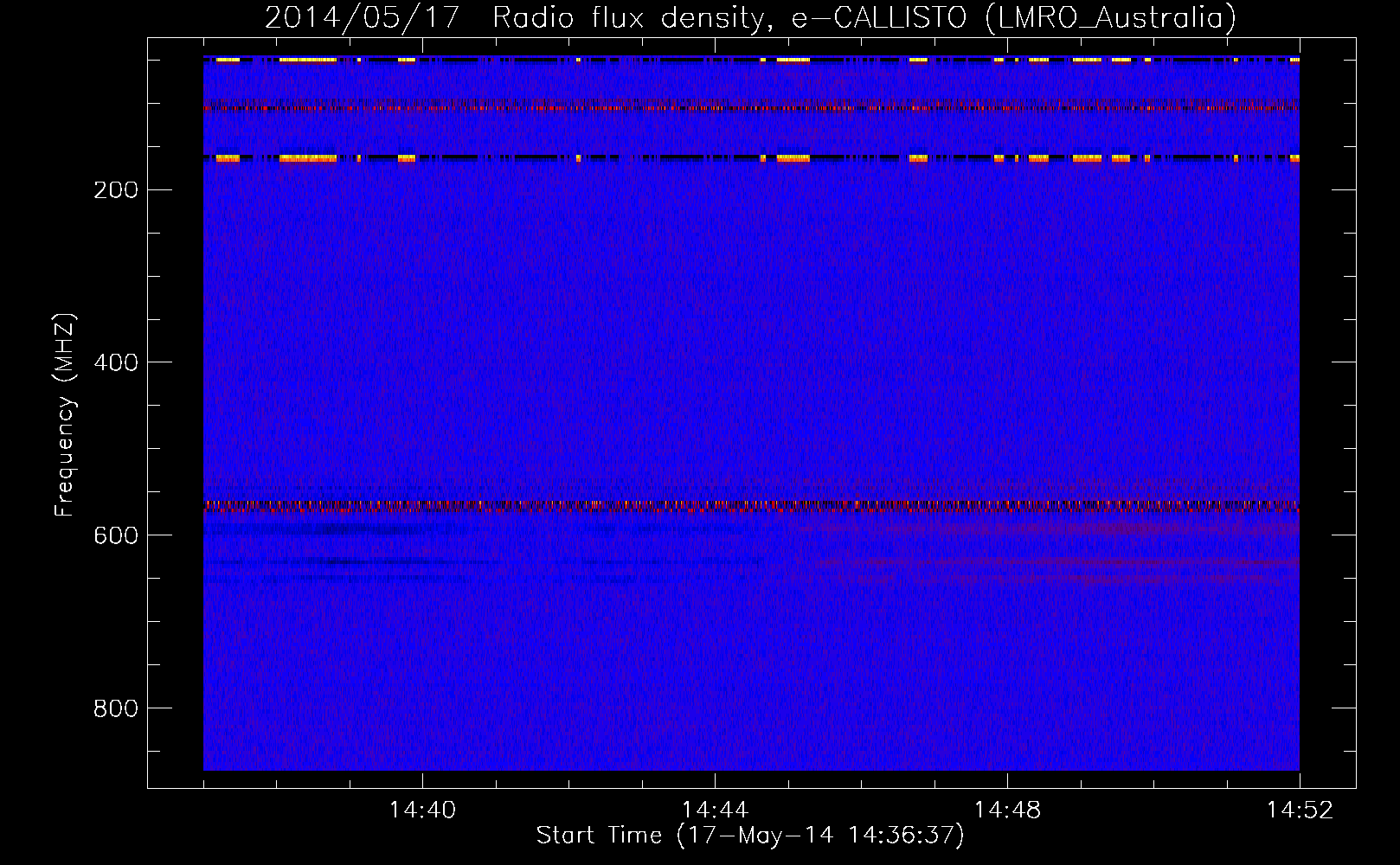Viewport: 1400px width, 865px height.
Task: Click the 600 frequency tick label
Action: (x=116, y=535)
